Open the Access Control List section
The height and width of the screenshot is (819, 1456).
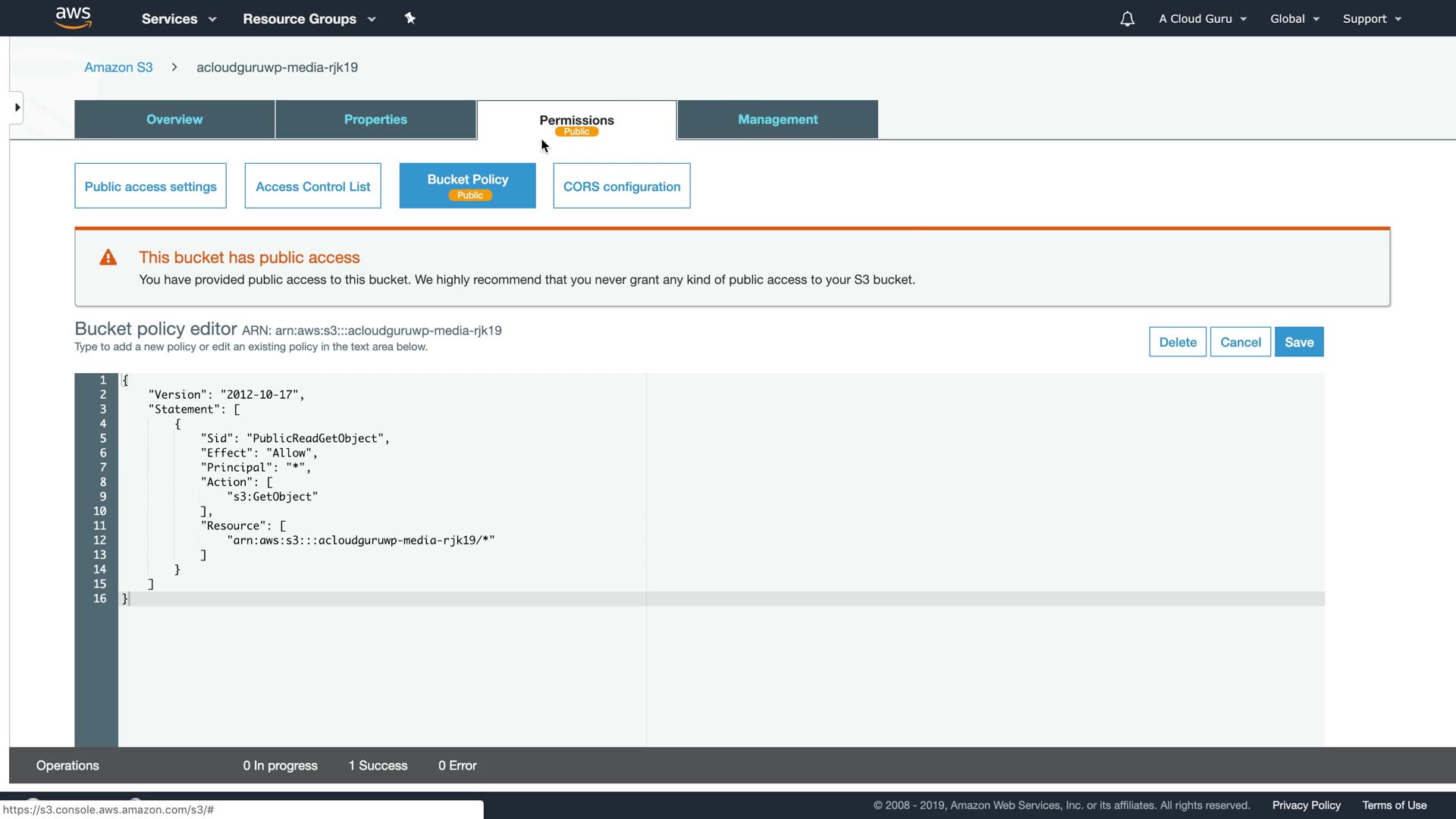click(x=312, y=187)
